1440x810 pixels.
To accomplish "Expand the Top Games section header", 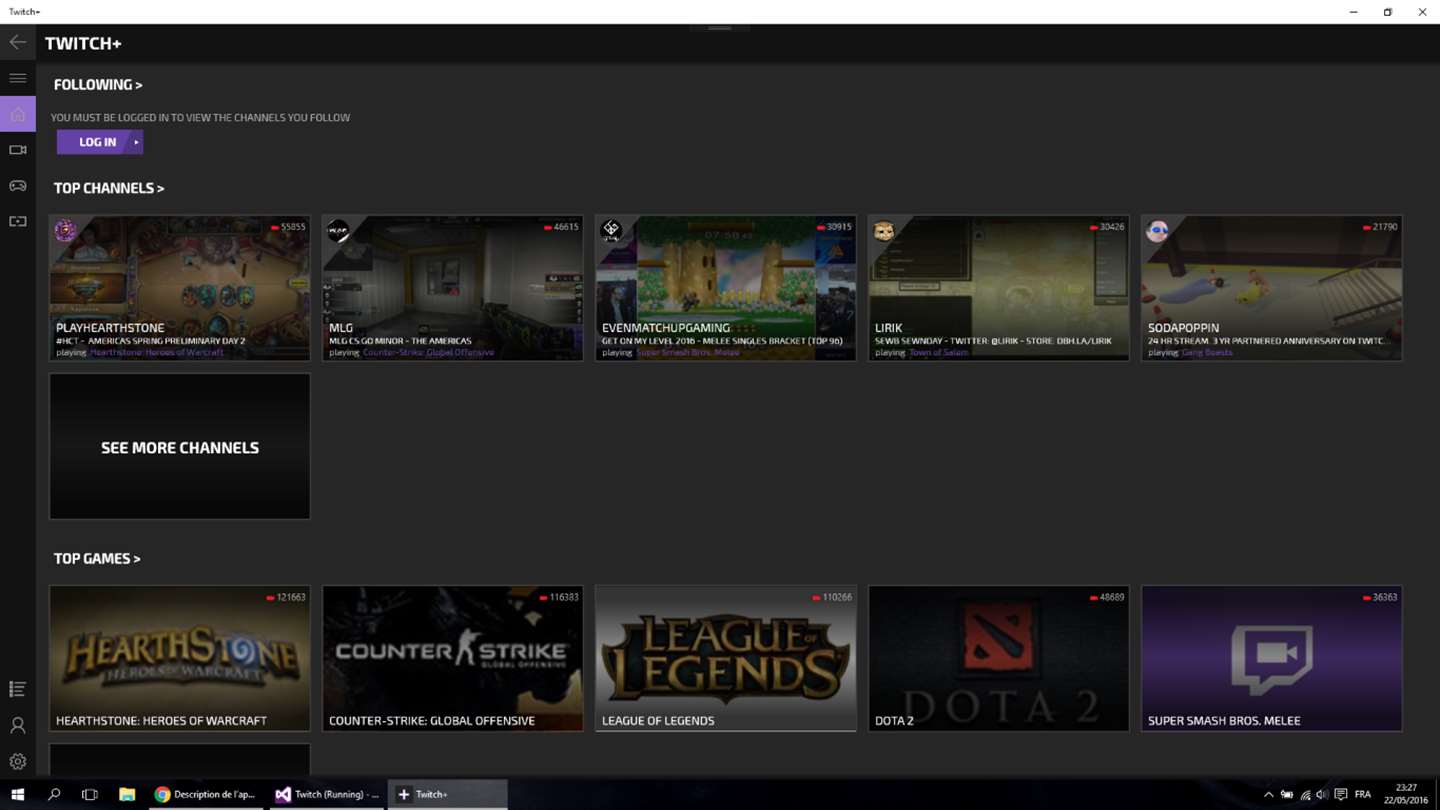I will click(x=97, y=559).
